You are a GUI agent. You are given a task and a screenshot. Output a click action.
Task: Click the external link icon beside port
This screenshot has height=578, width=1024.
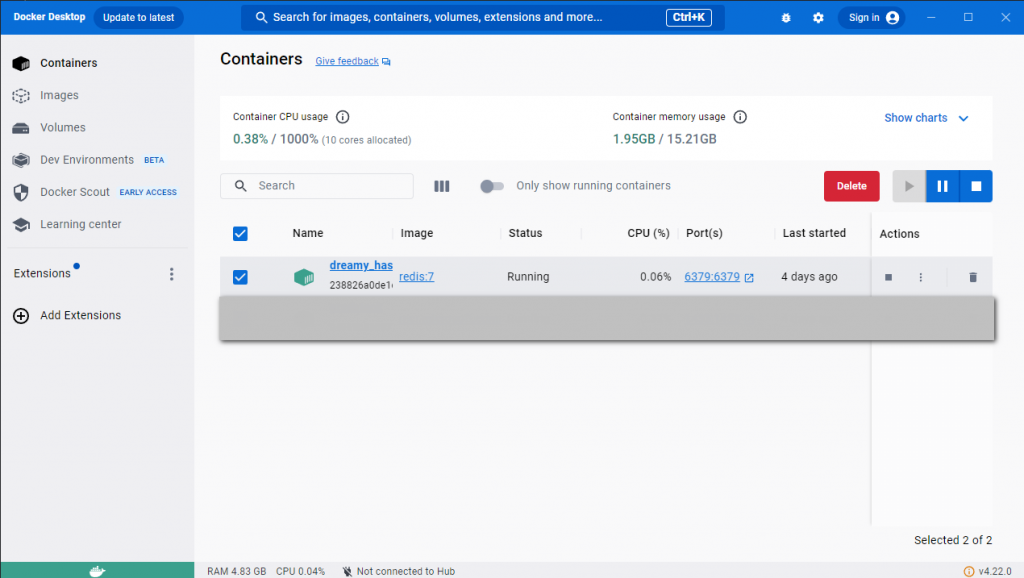(749, 278)
